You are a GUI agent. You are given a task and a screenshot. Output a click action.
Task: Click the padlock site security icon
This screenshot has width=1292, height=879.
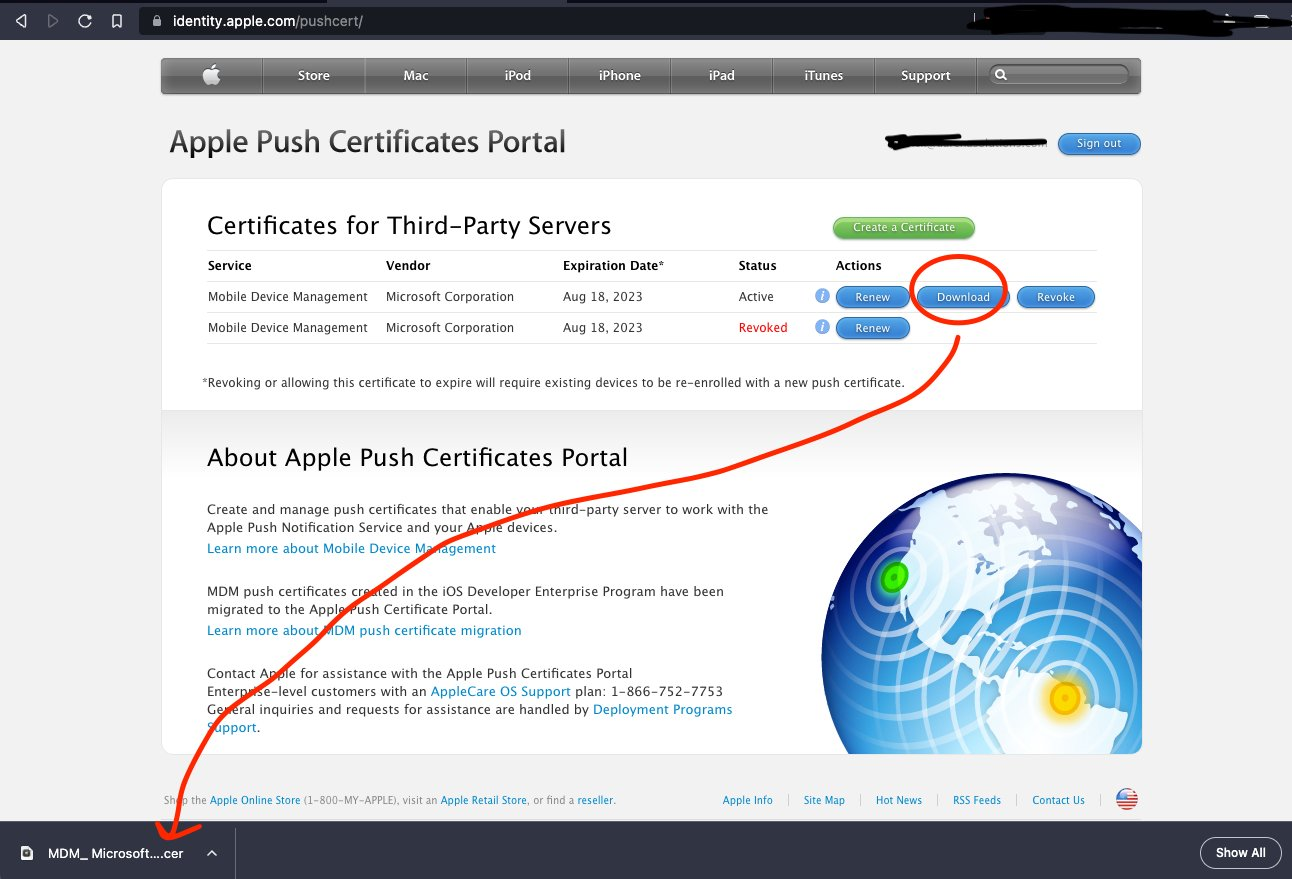coord(155,20)
